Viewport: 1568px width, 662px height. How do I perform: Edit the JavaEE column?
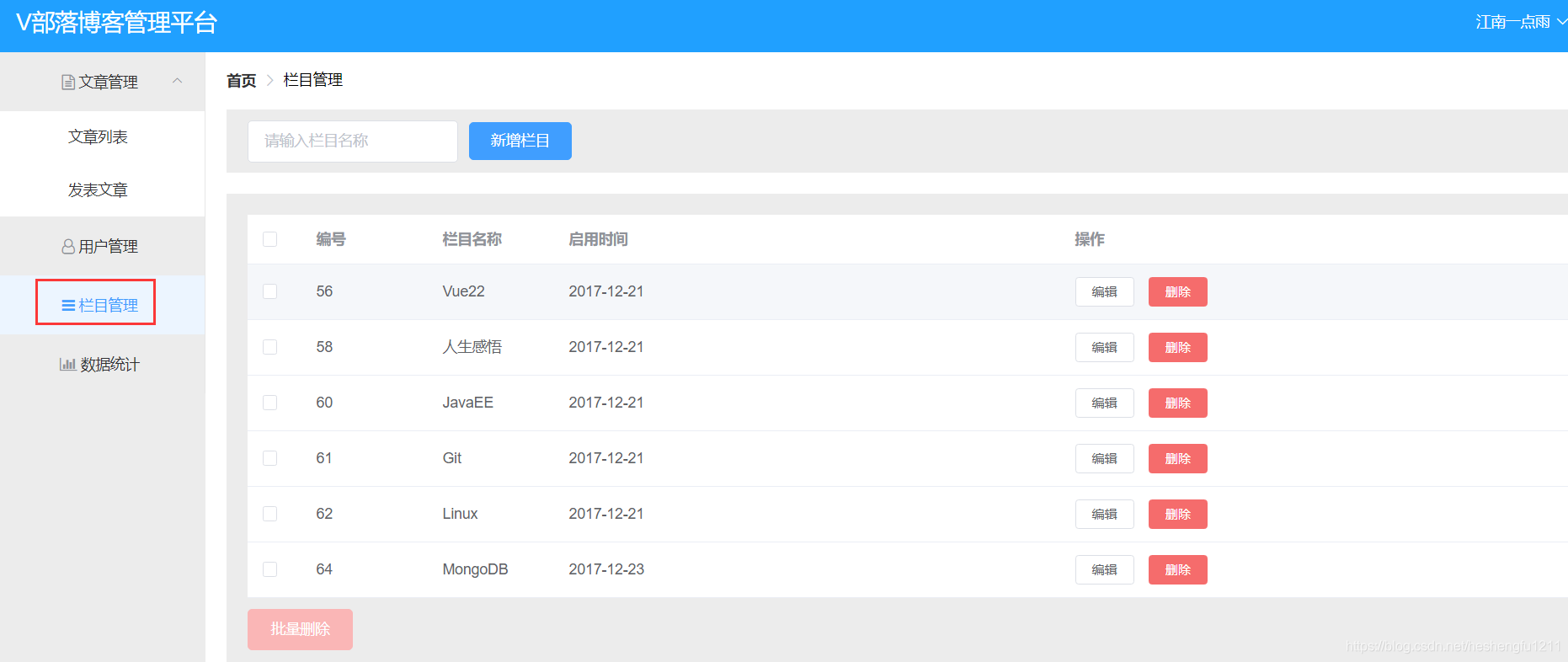tap(1105, 403)
